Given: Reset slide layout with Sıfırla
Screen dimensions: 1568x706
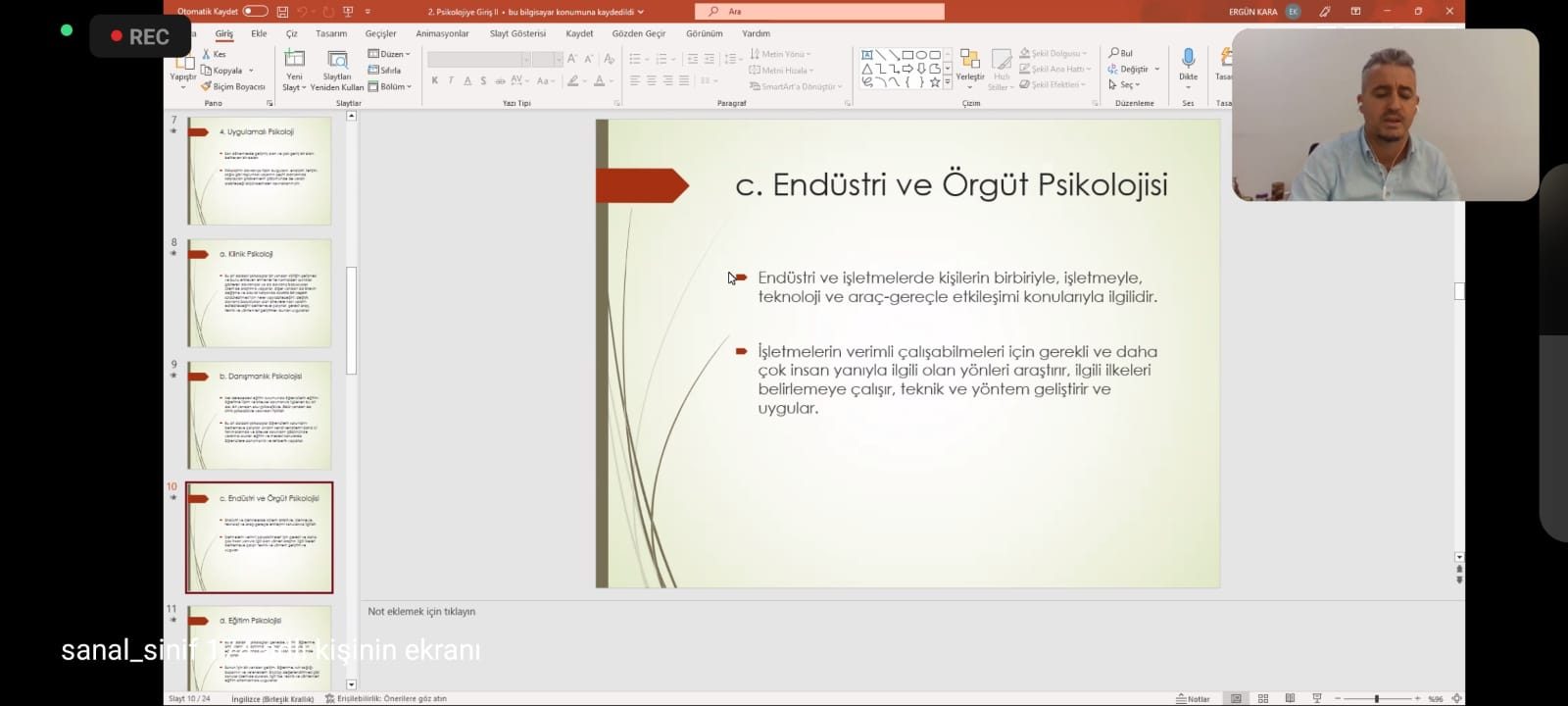Looking at the screenshot, I should [x=384, y=70].
